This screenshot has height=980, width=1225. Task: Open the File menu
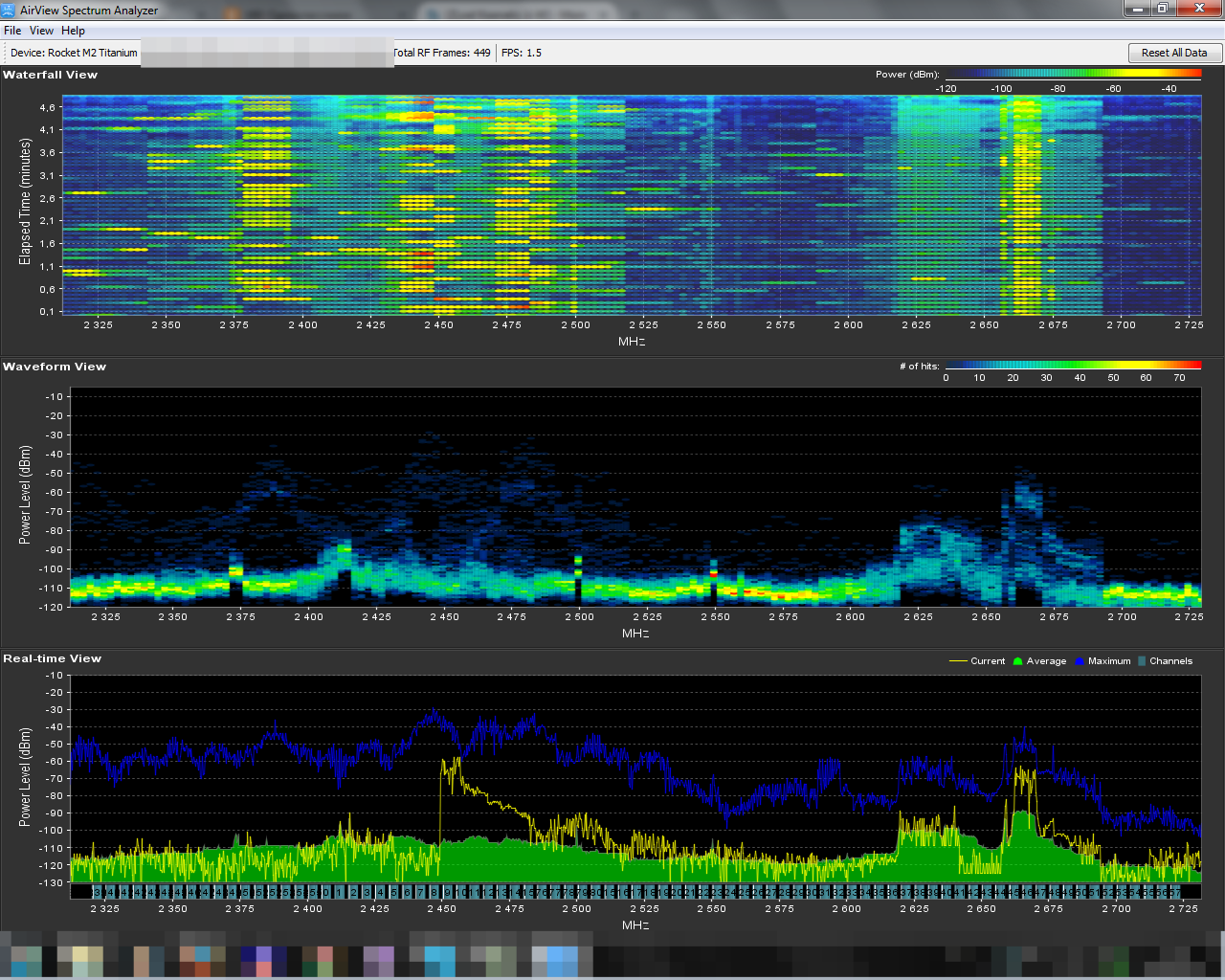click(12, 31)
